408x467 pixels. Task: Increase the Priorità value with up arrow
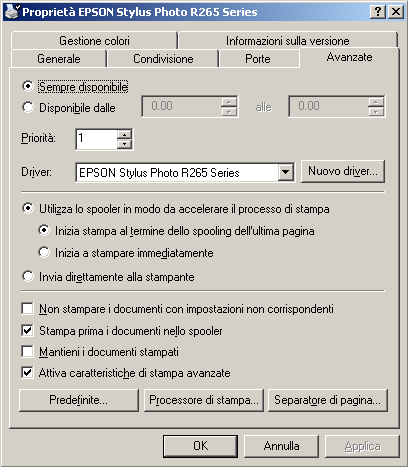tap(125, 135)
